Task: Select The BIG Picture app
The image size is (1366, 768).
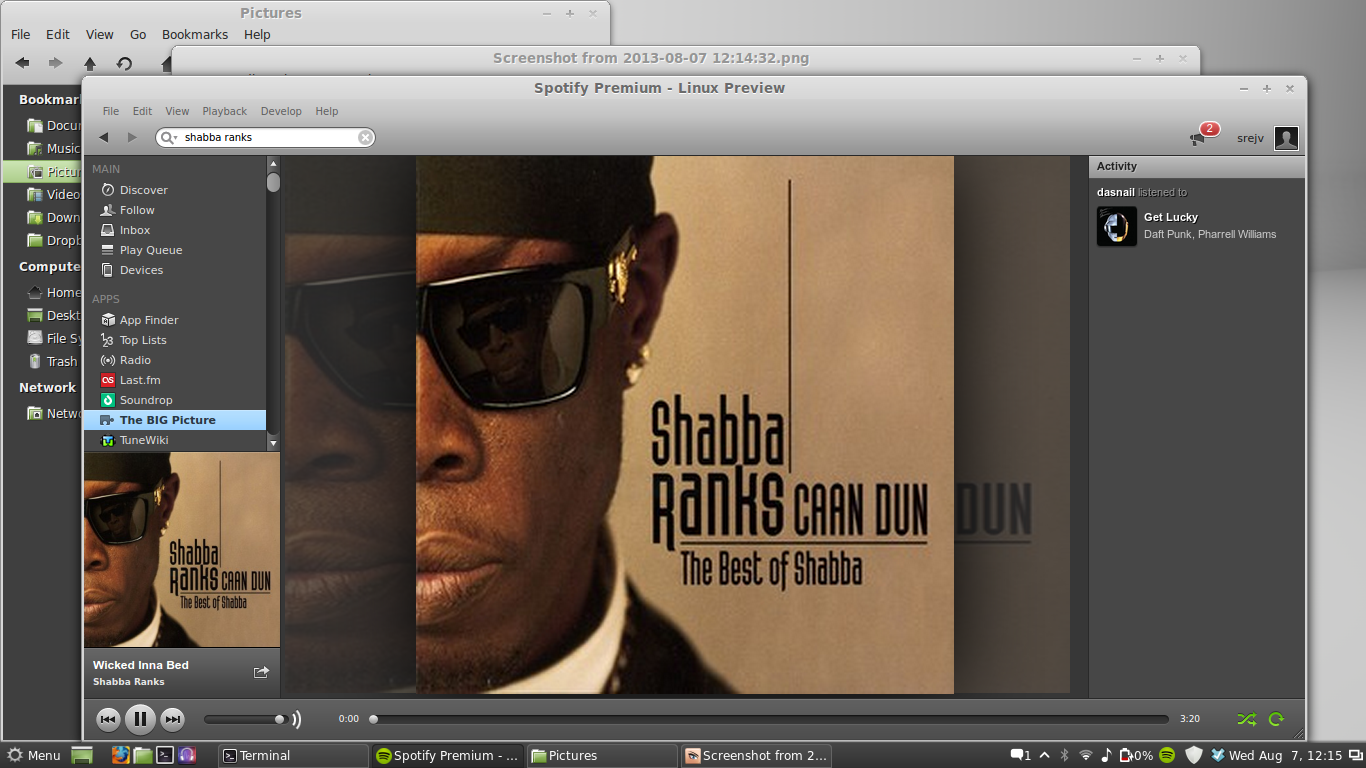Action: click(x=174, y=420)
